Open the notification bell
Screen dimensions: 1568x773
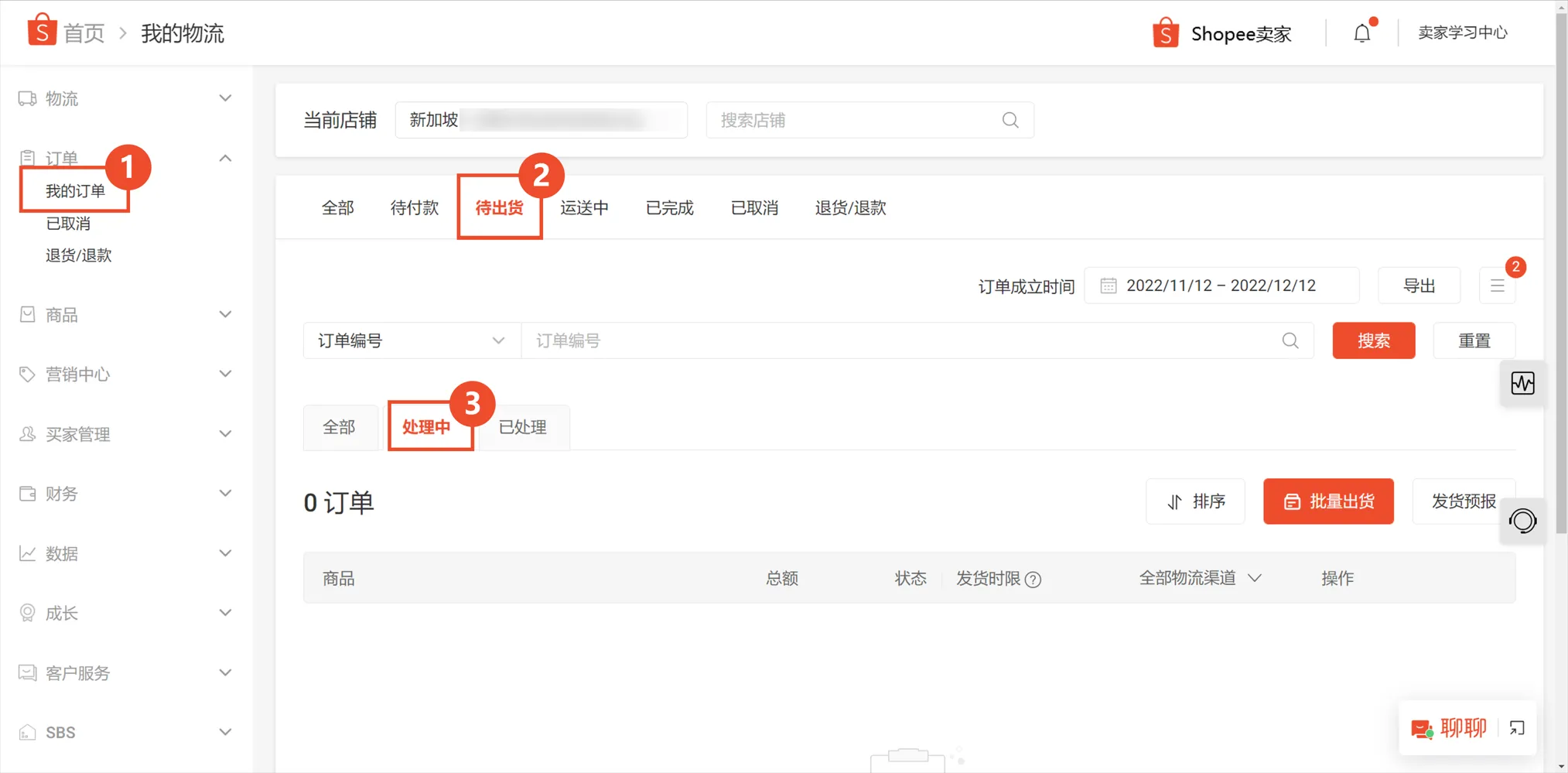click(x=1362, y=32)
